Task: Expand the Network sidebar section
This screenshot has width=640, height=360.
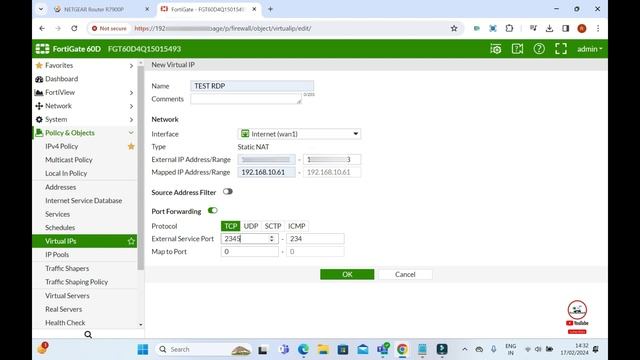Action: coord(85,106)
